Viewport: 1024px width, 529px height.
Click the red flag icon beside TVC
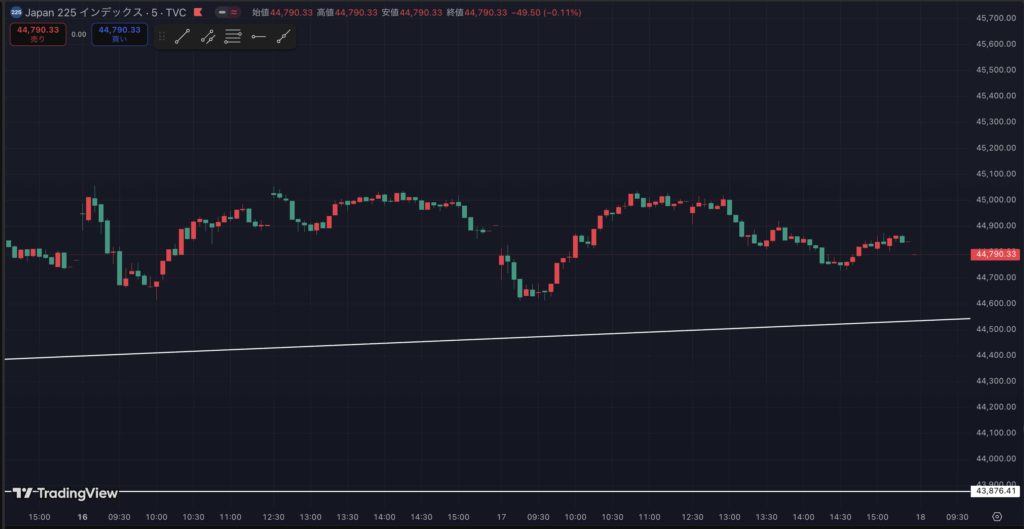197,12
